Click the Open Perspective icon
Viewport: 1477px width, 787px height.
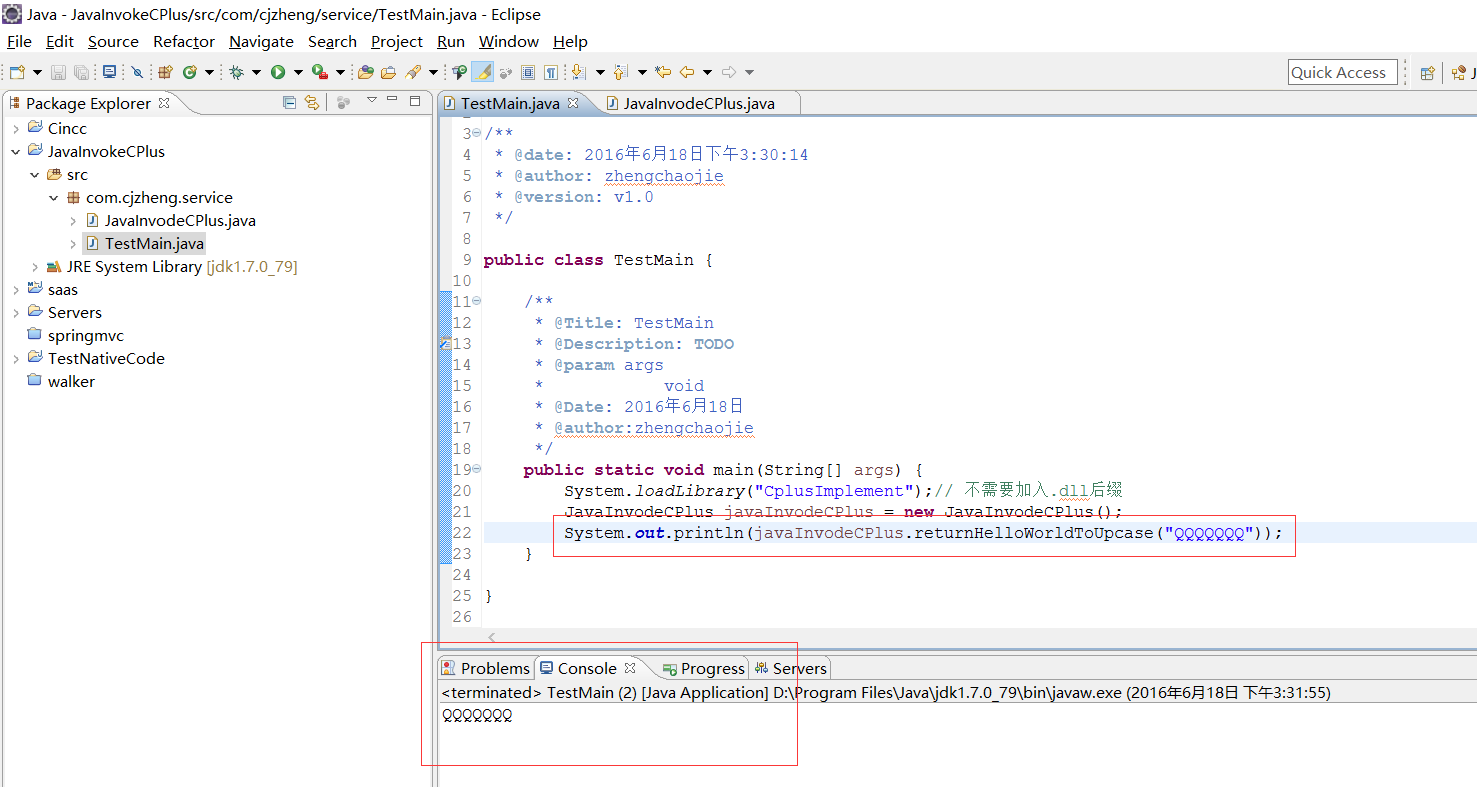pyautogui.click(x=1428, y=72)
